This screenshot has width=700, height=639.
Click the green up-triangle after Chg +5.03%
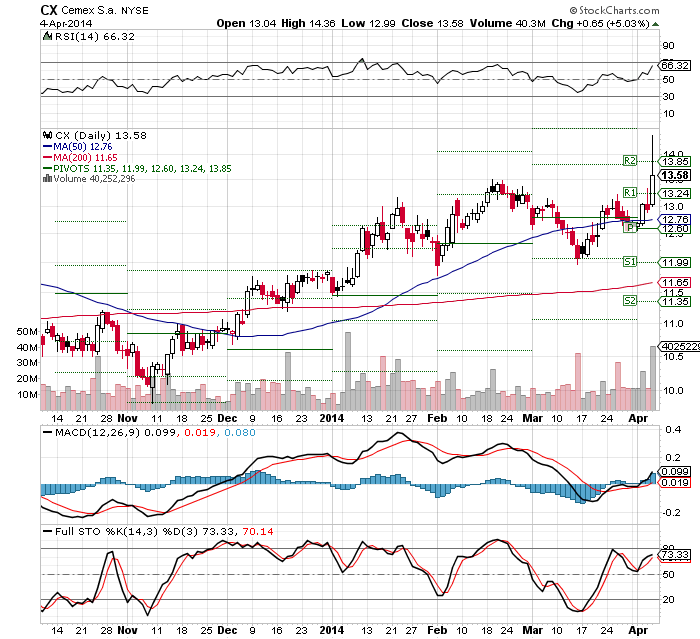click(x=655, y=24)
